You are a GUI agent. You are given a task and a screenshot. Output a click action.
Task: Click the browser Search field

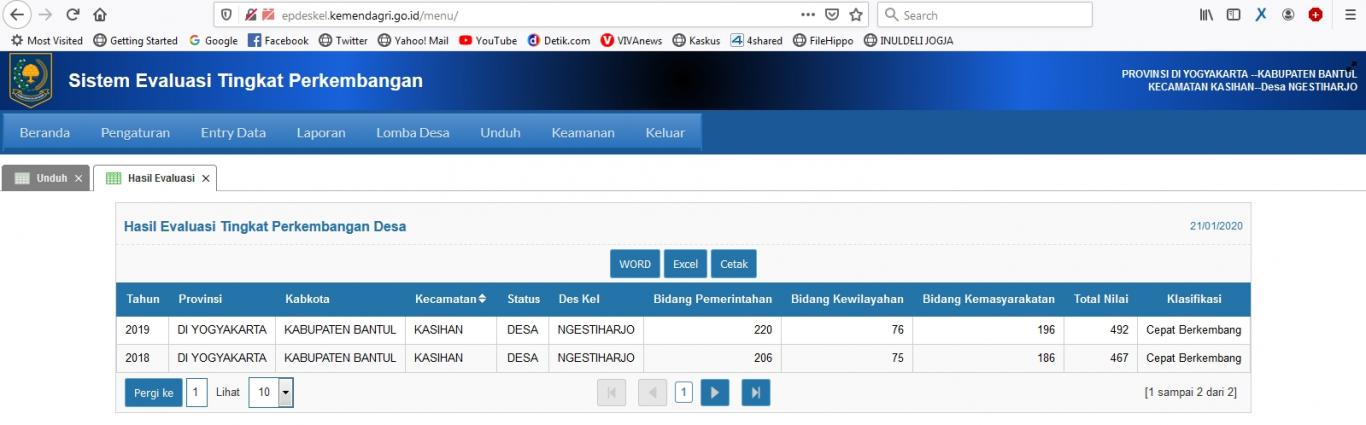point(985,15)
